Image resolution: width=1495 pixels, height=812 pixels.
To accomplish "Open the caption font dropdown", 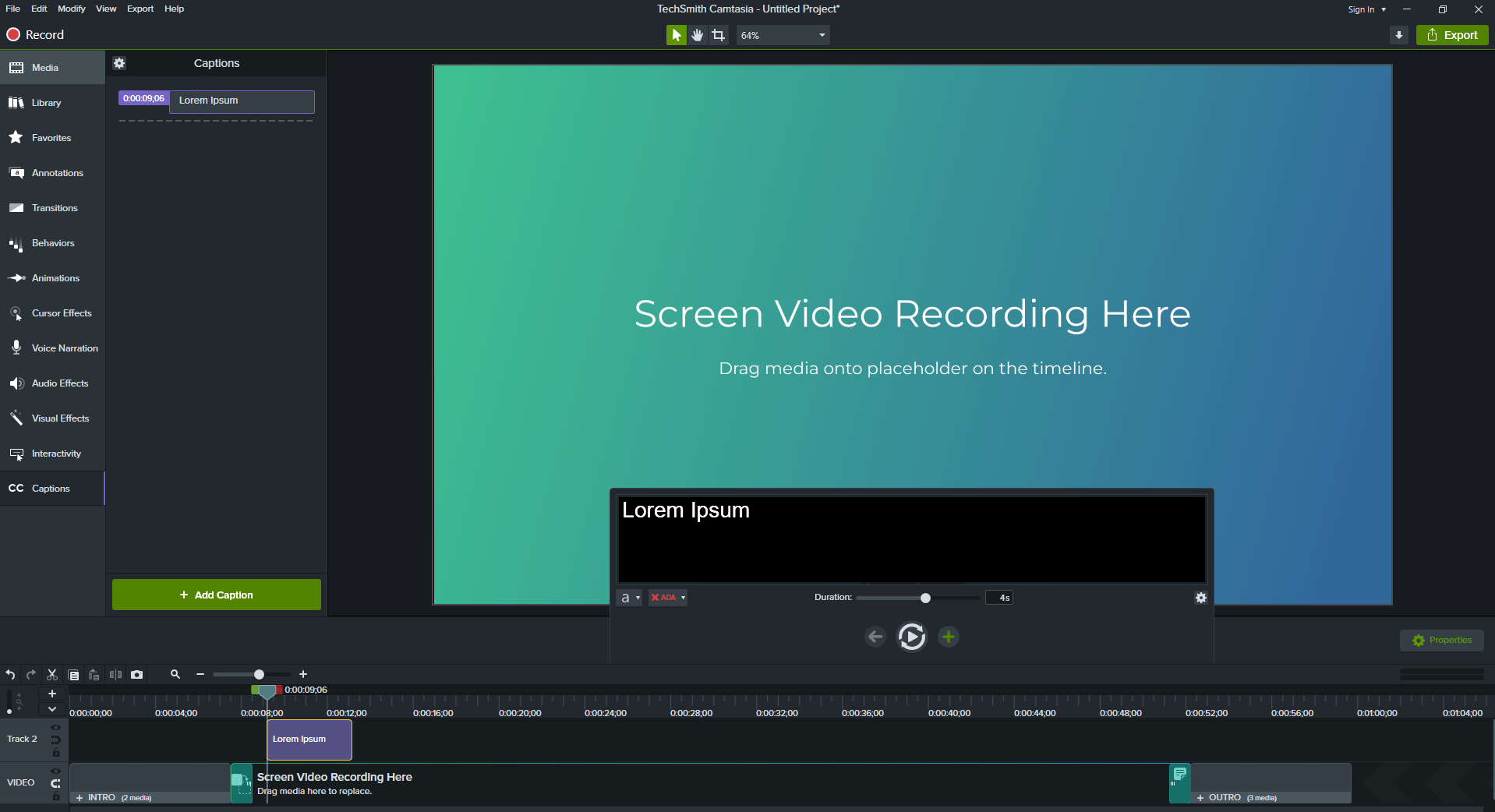I will (629, 598).
